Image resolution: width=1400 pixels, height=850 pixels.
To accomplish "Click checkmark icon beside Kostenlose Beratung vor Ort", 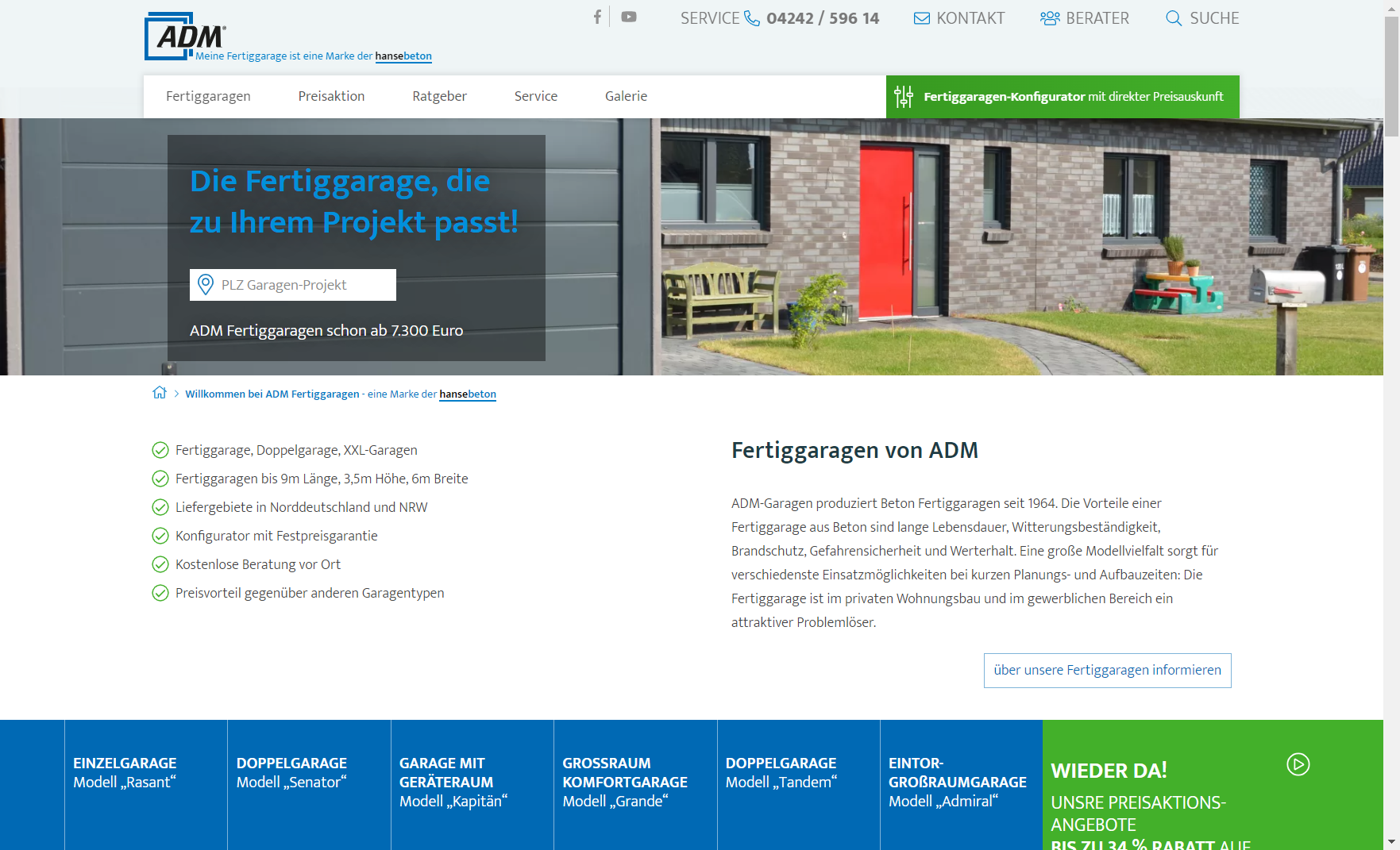I will [x=160, y=565].
